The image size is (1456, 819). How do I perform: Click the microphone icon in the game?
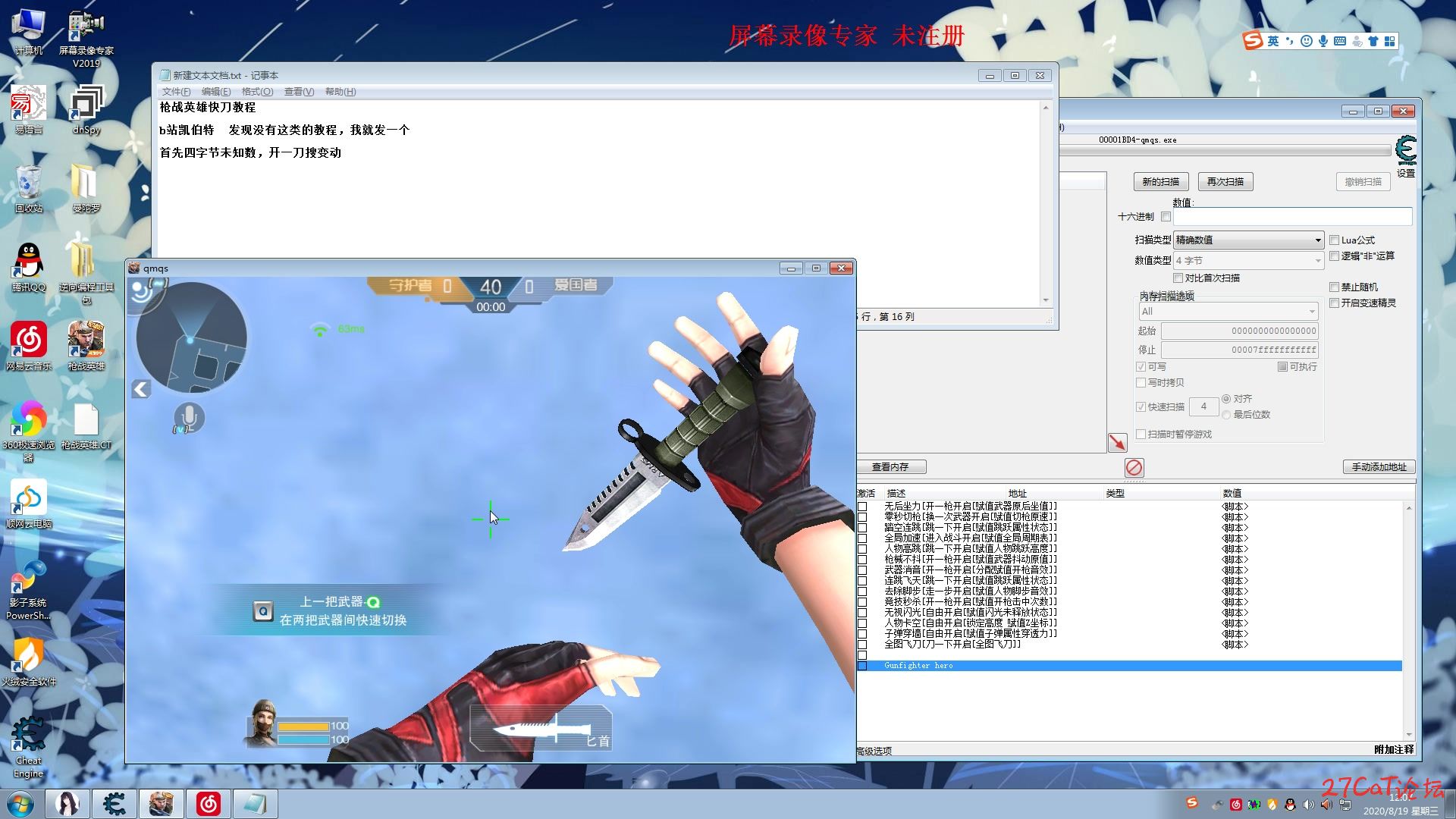click(189, 418)
